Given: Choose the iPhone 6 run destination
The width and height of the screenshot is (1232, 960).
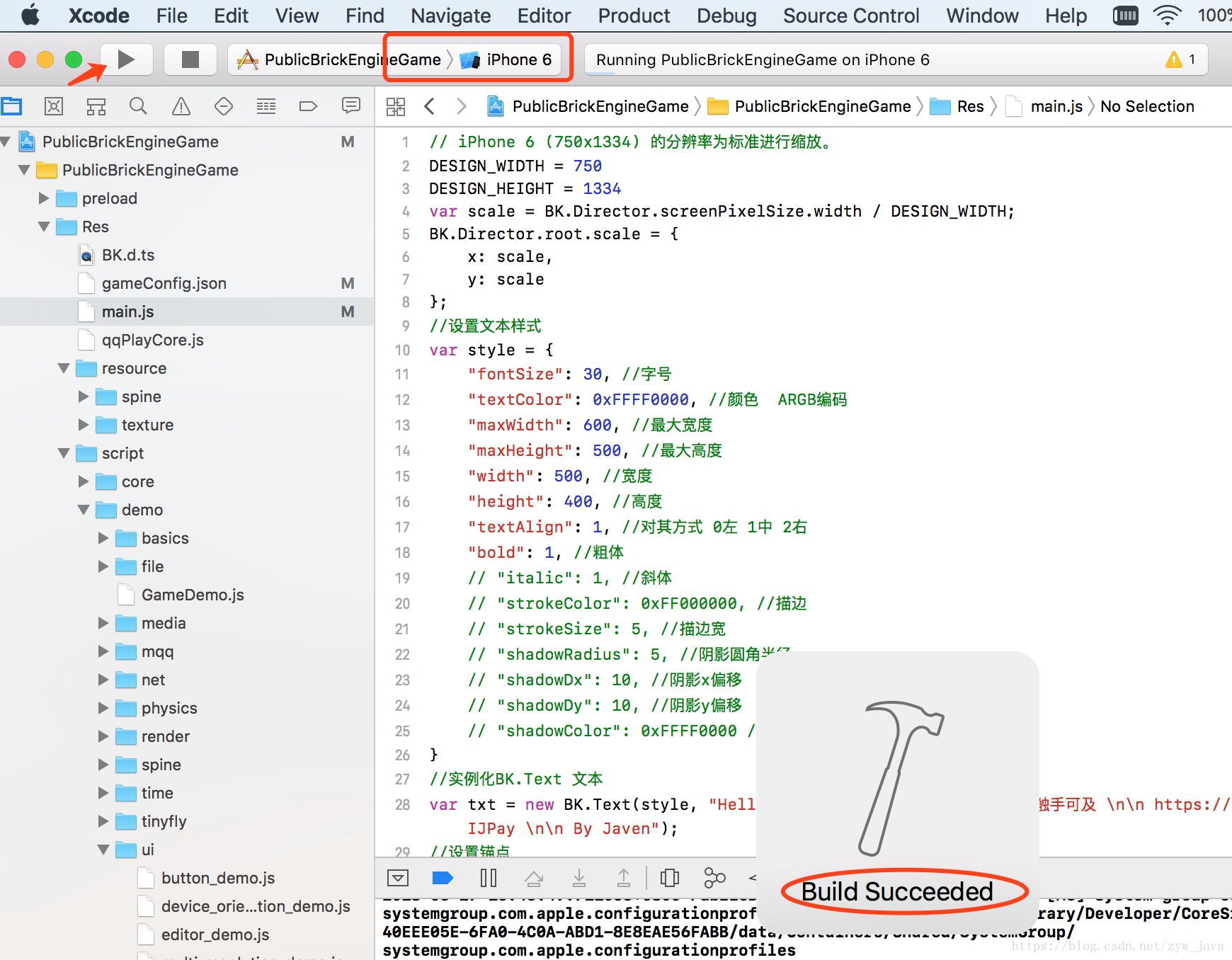Looking at the screenshot, I should pos(507,59).
